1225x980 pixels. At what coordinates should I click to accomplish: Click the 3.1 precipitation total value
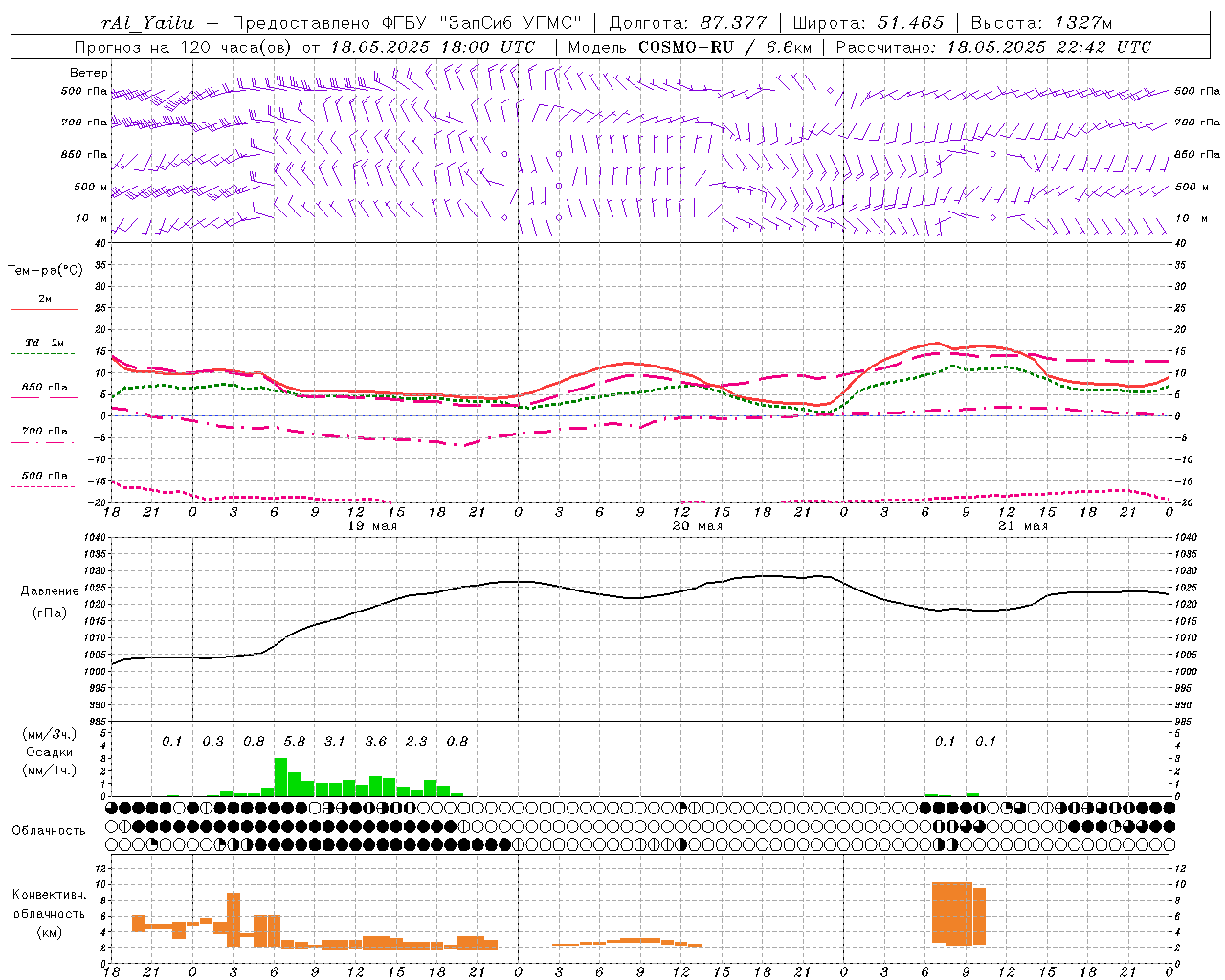tap(335, 742)
